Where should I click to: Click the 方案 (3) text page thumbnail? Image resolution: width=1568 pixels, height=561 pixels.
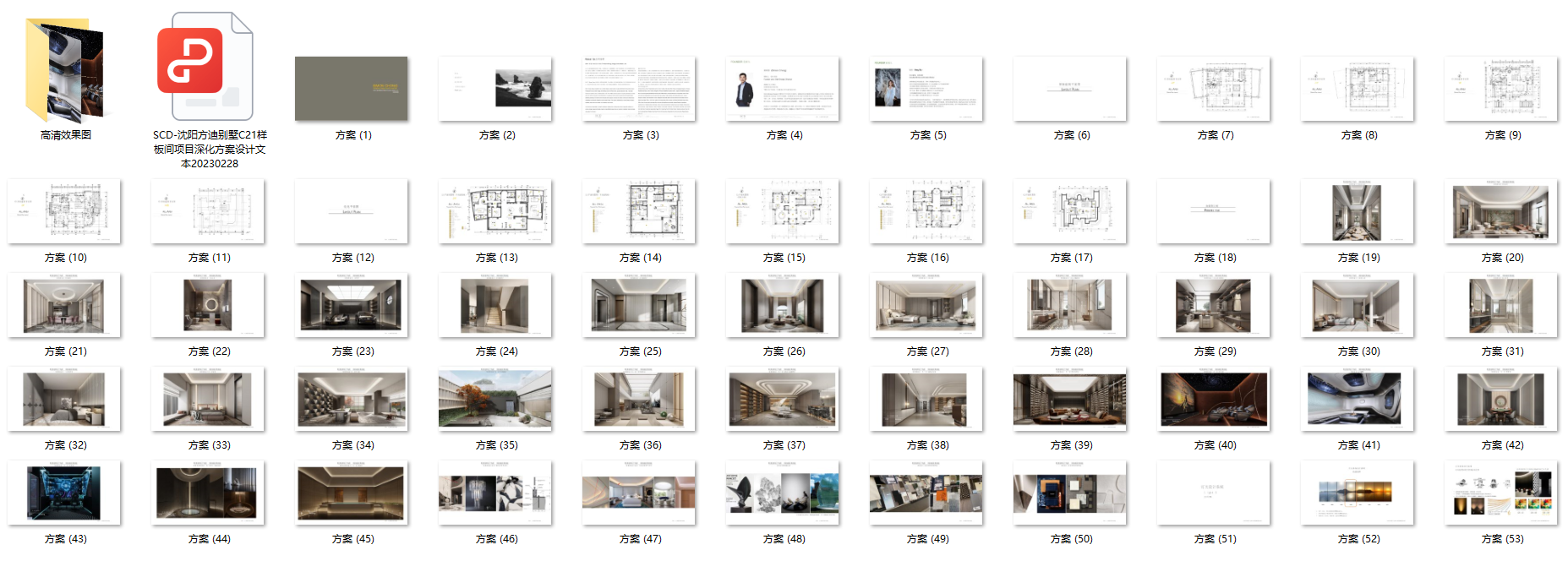point(638,89)
